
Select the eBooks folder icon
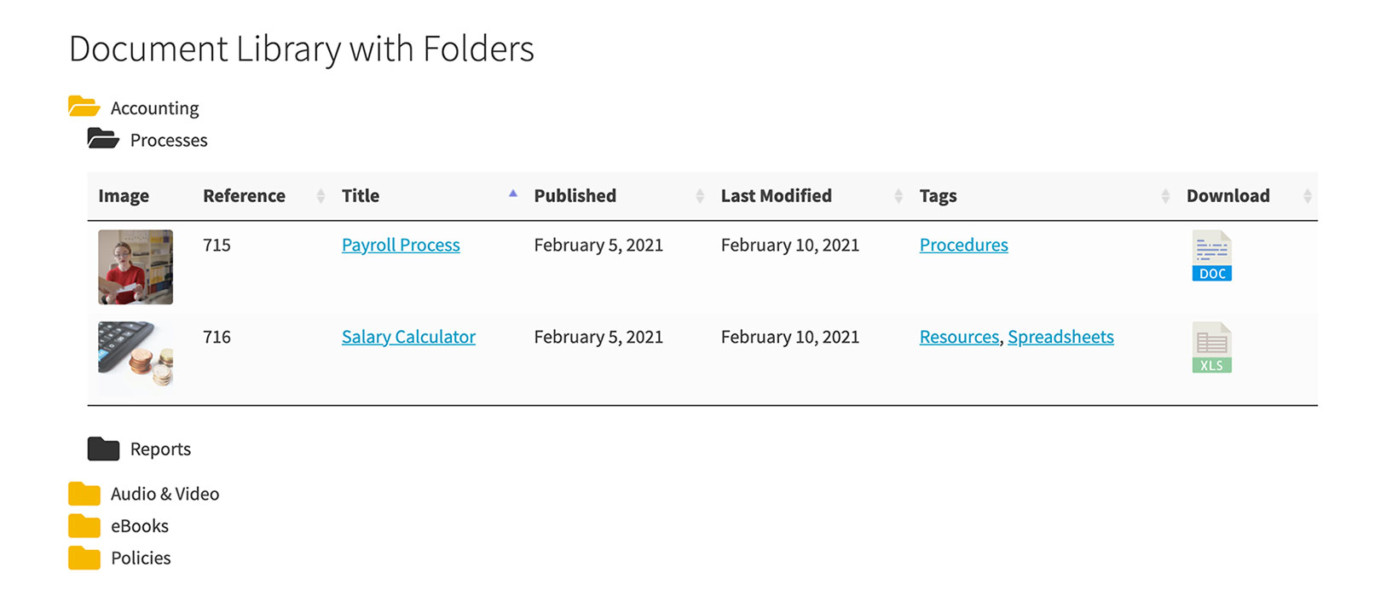point(84,525)
